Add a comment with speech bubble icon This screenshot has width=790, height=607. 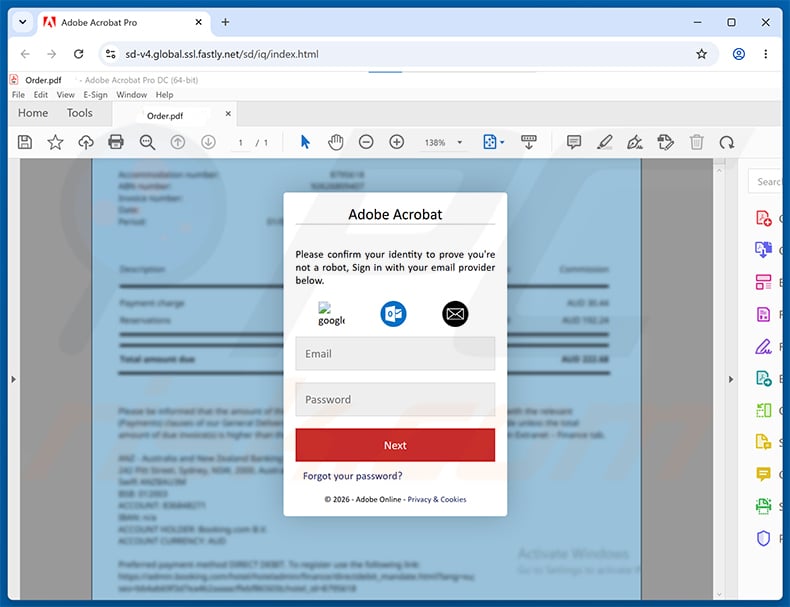[574, 142]
